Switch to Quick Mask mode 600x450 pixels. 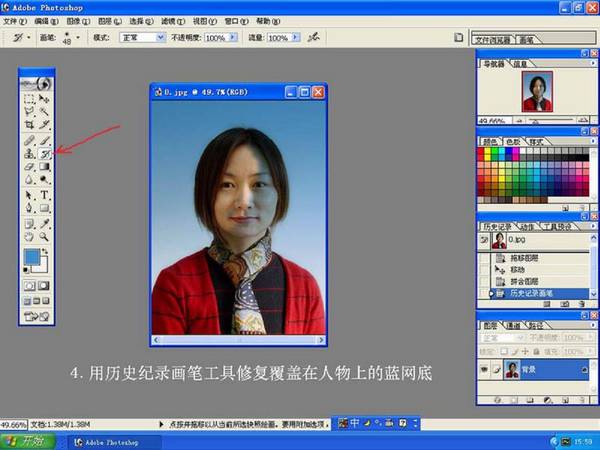point(44,285)
